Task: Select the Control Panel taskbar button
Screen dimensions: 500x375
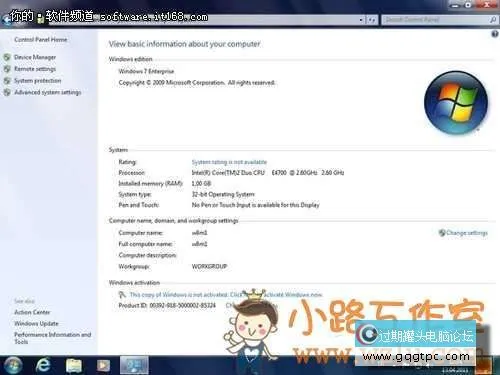Action: tap(134, 365)
